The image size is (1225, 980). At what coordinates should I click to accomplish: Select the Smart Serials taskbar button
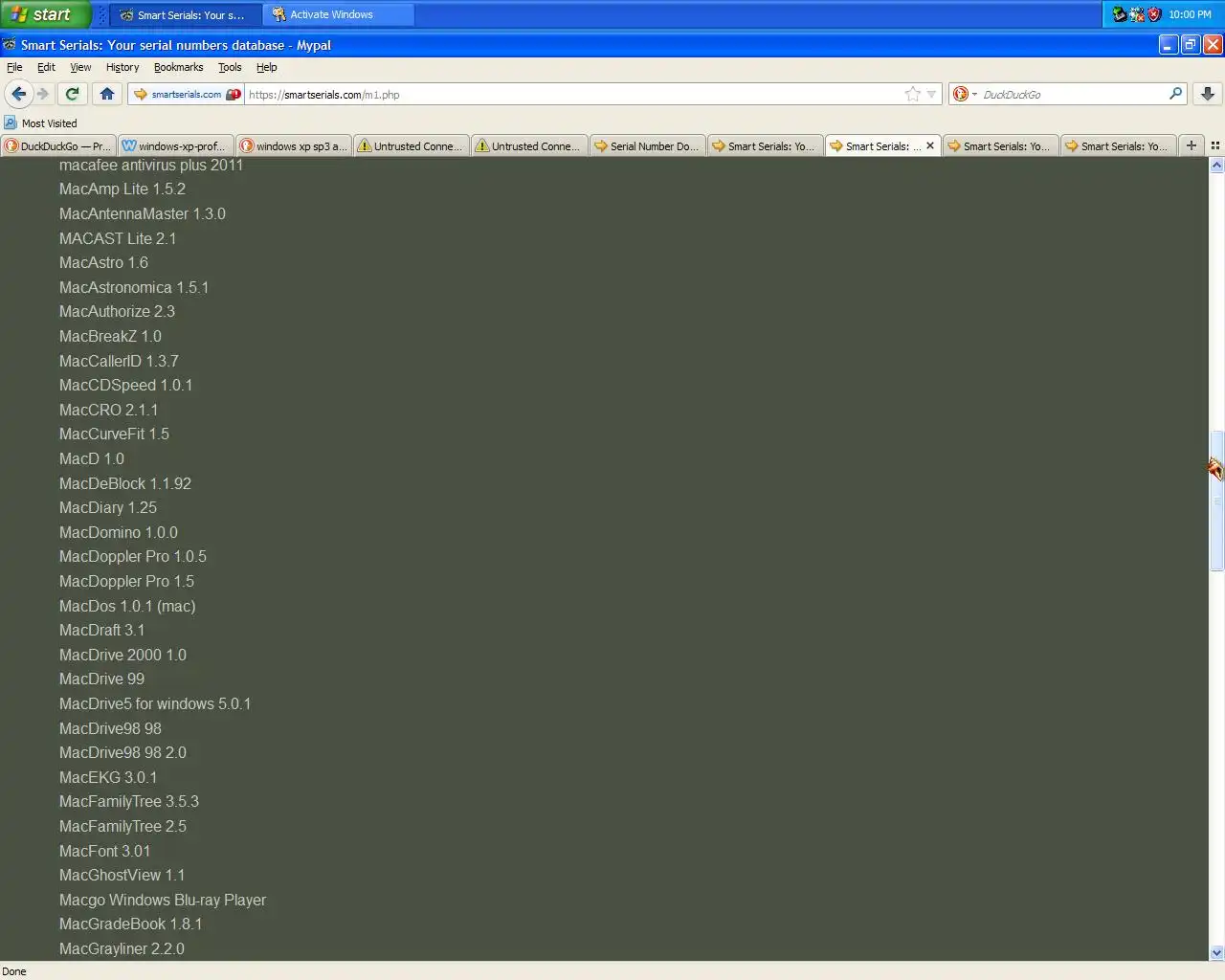click(x=184, y=14)
